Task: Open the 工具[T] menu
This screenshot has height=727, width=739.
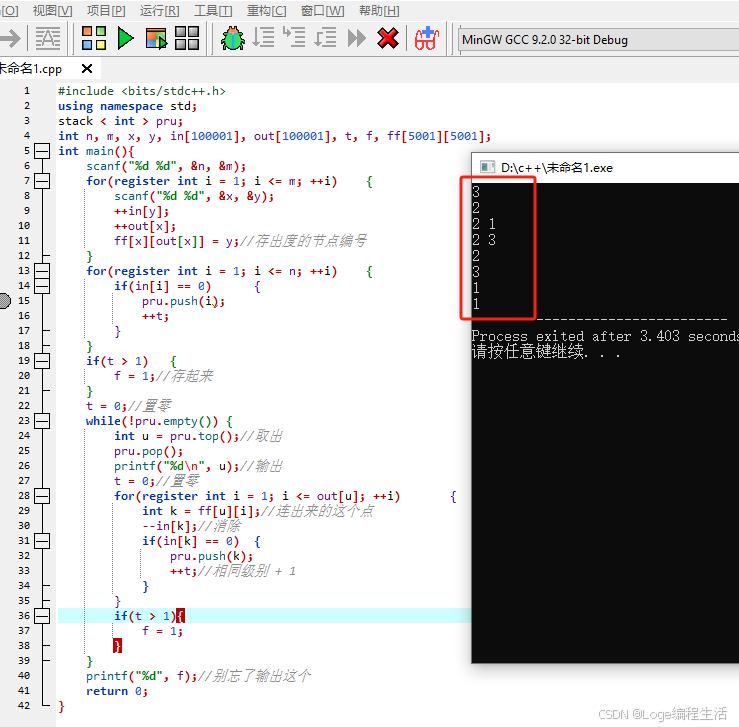Action: pos(213,10)
